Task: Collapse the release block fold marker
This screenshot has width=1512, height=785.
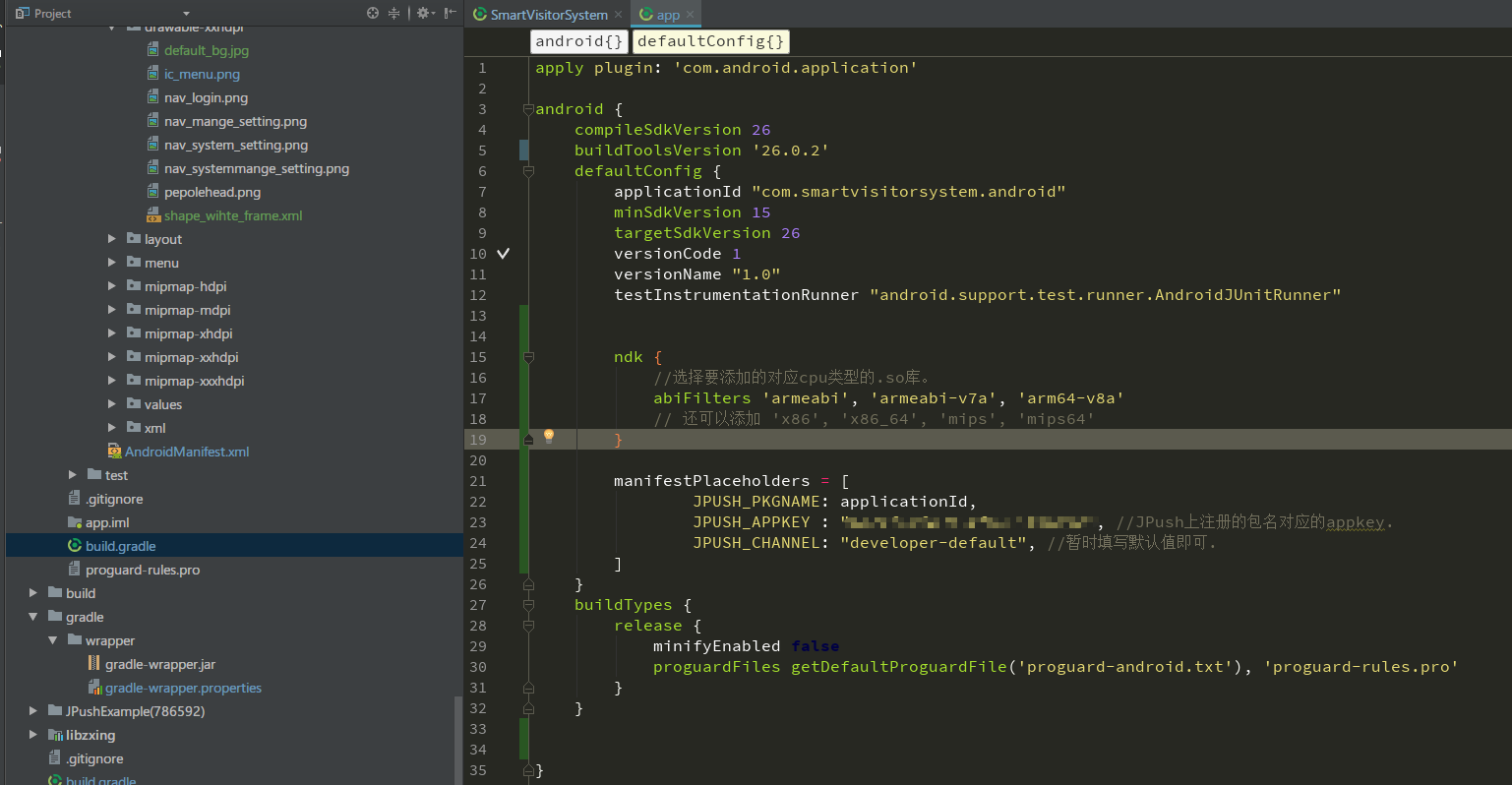Action: point(528,626)
